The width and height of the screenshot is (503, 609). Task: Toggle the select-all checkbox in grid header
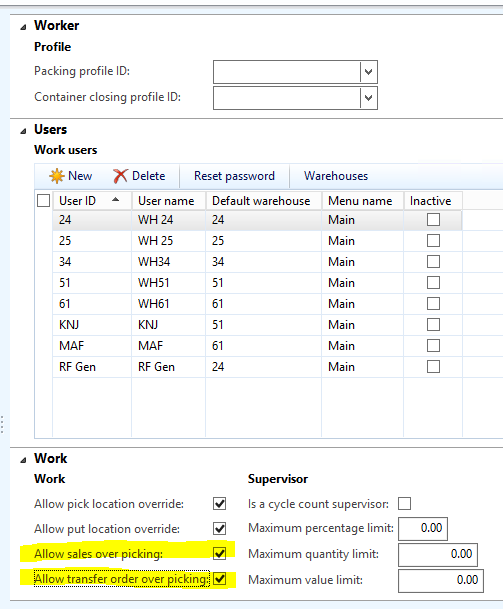(44, 201)
